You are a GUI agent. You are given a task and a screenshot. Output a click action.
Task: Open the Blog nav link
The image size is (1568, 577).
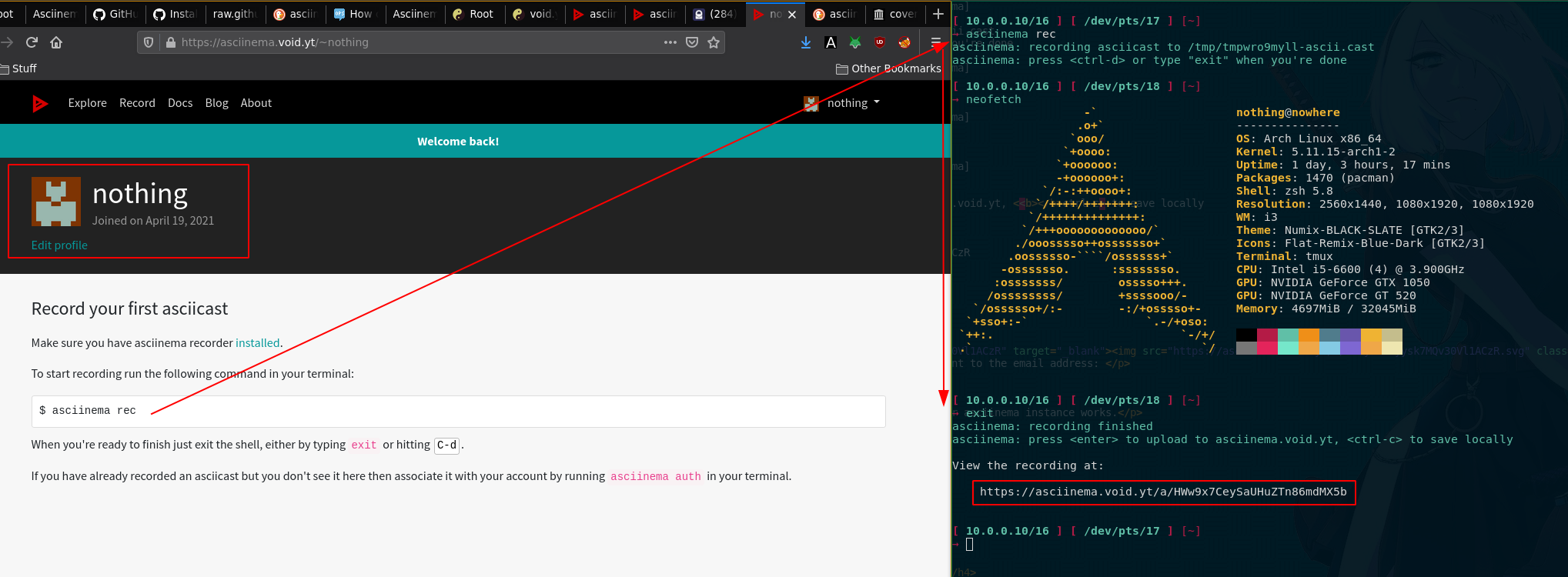pyautogui.click(x=217, y=103)
